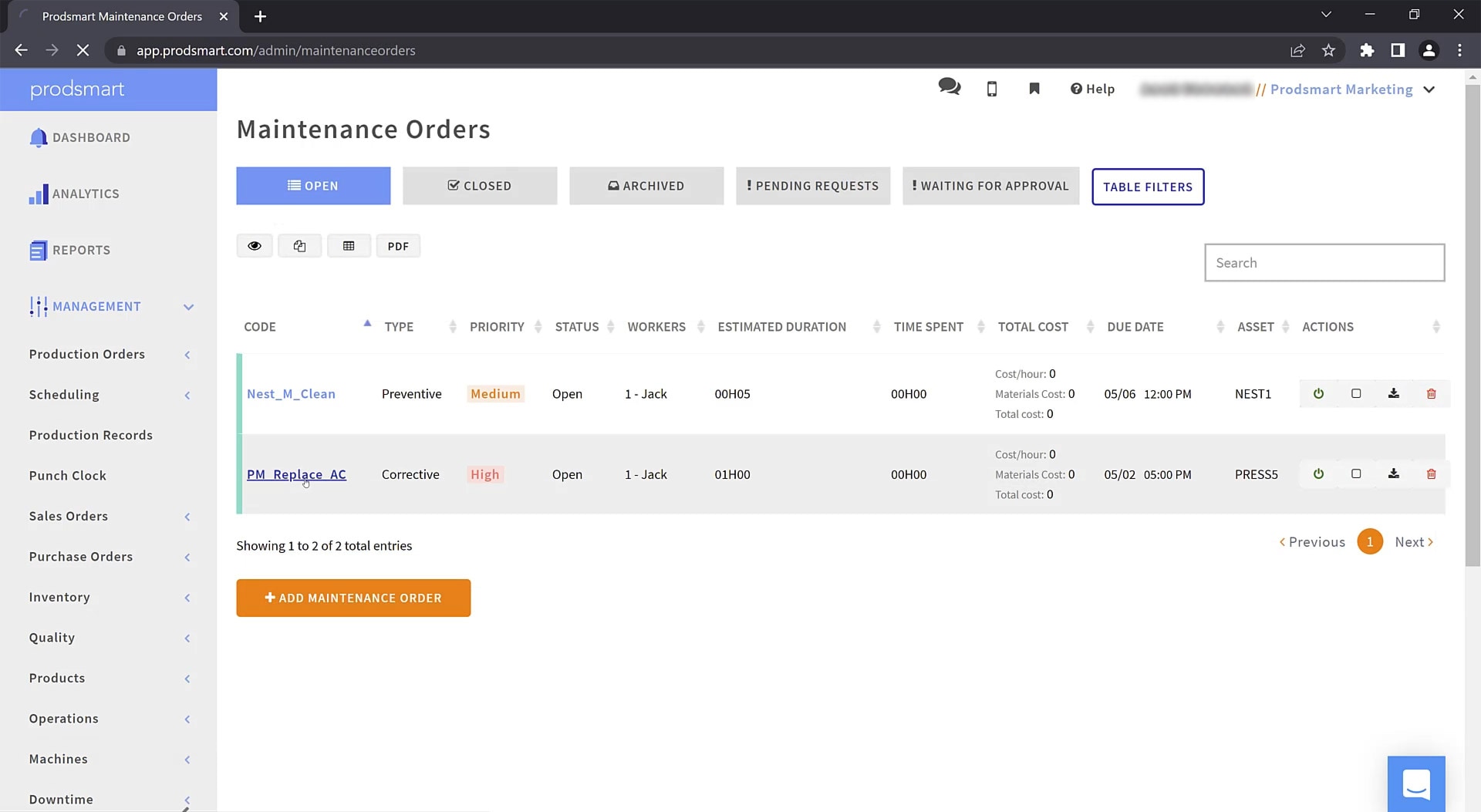The height and width of the screenshot is (812, 1481).
Task: Click the copy table toolbar icon
Action: 299,246
